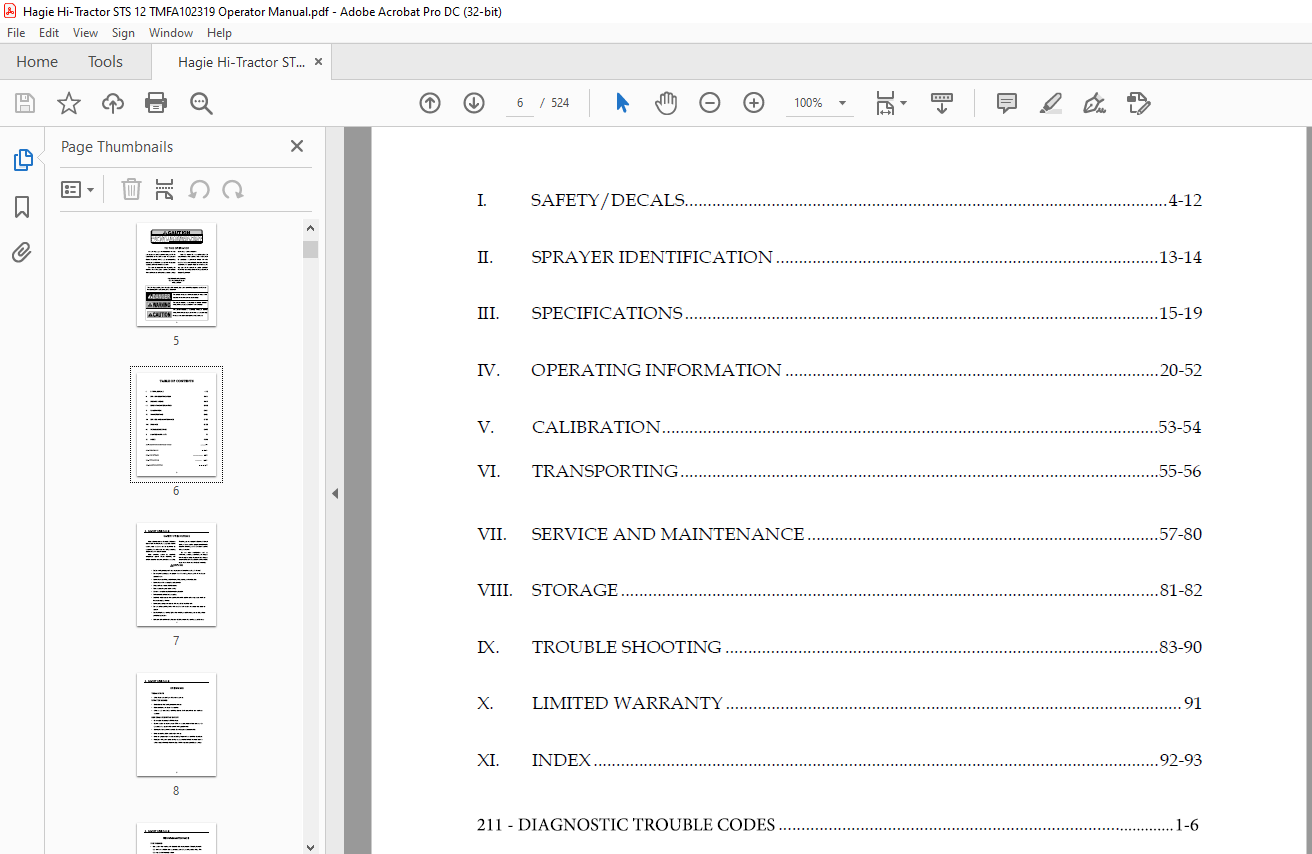Click the SAFETY/DECALS contents entry

point(839,200)
